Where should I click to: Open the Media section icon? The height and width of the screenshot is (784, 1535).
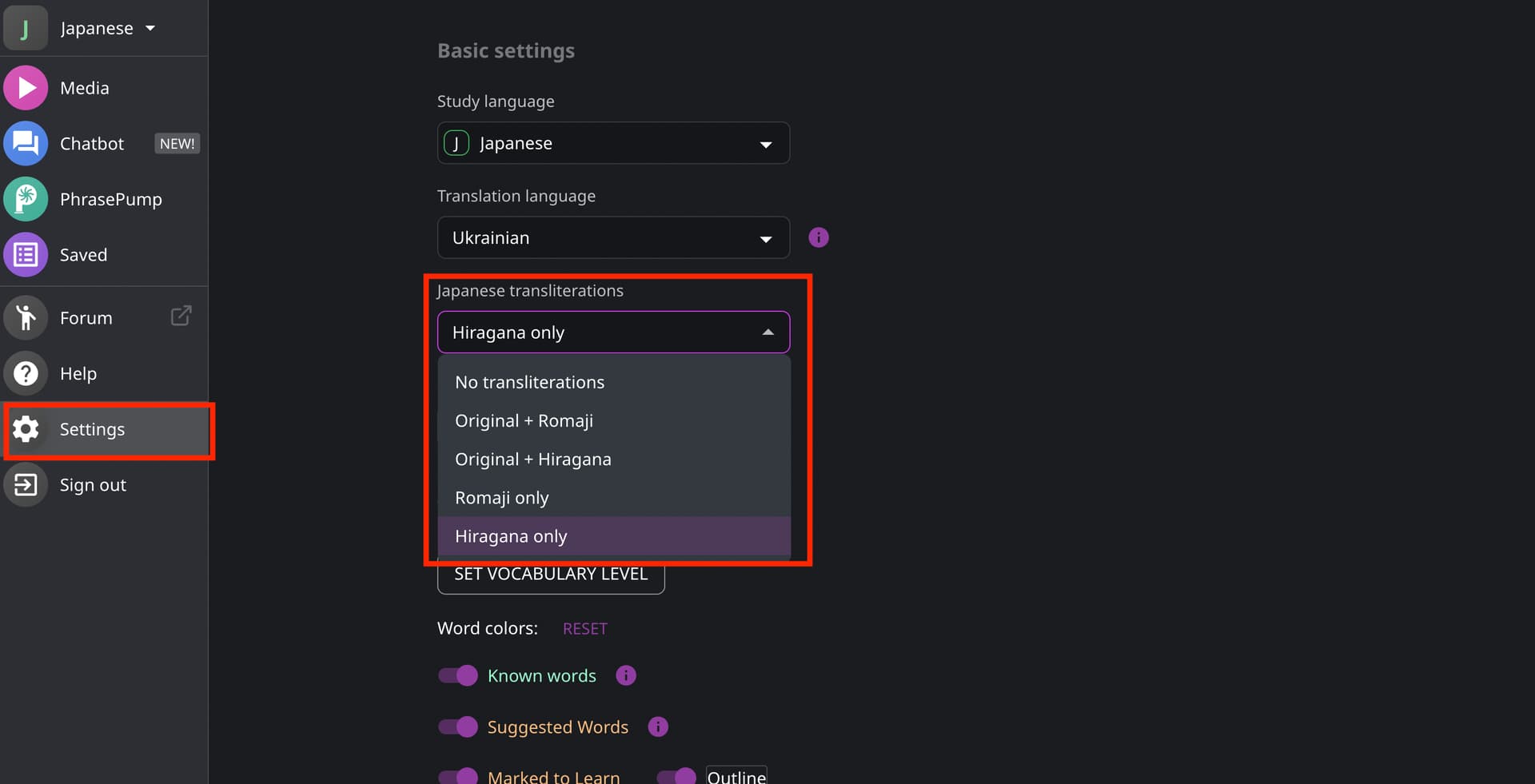point(26,88)
